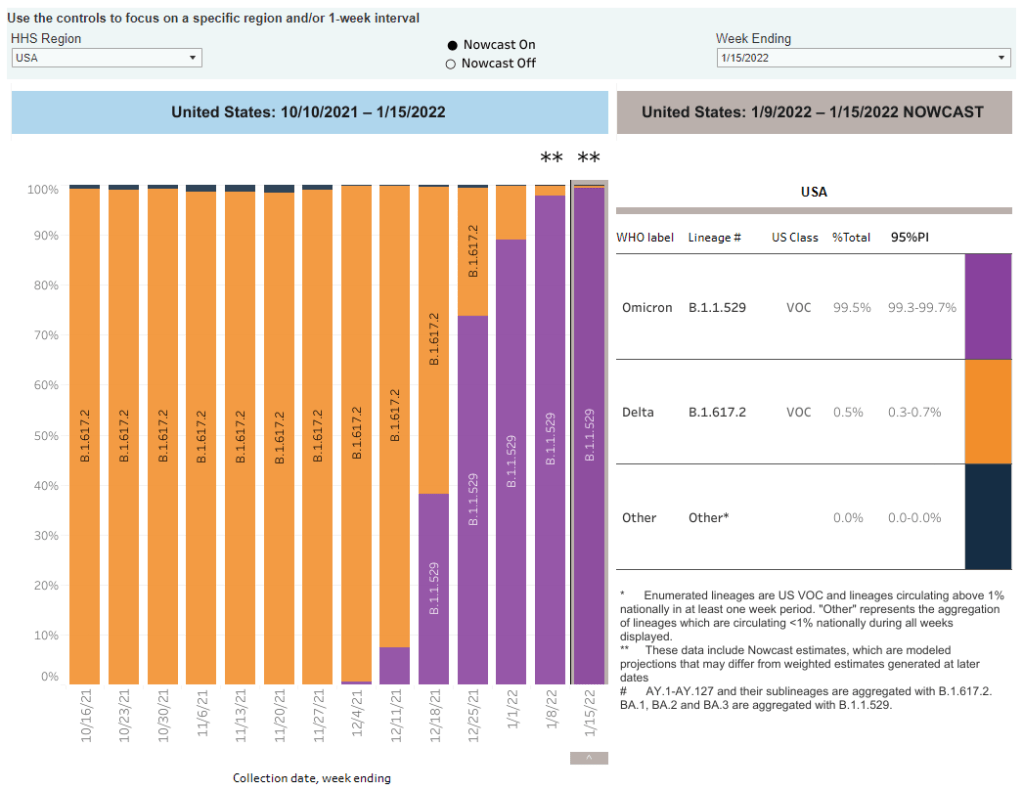Click the dark navy Other color swatch
1023x791 pixels.
pyautogui.click(x=988, y=517)
